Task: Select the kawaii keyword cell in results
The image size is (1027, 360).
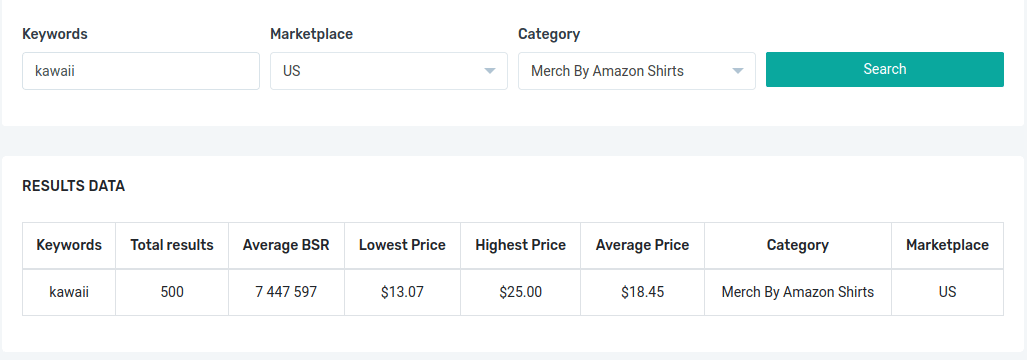Action: coord(69,292)
